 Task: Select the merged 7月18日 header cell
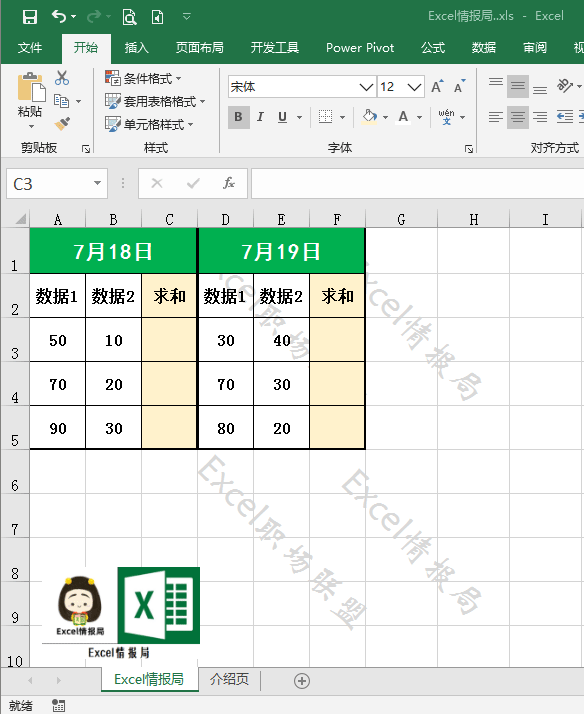(113, 251)
